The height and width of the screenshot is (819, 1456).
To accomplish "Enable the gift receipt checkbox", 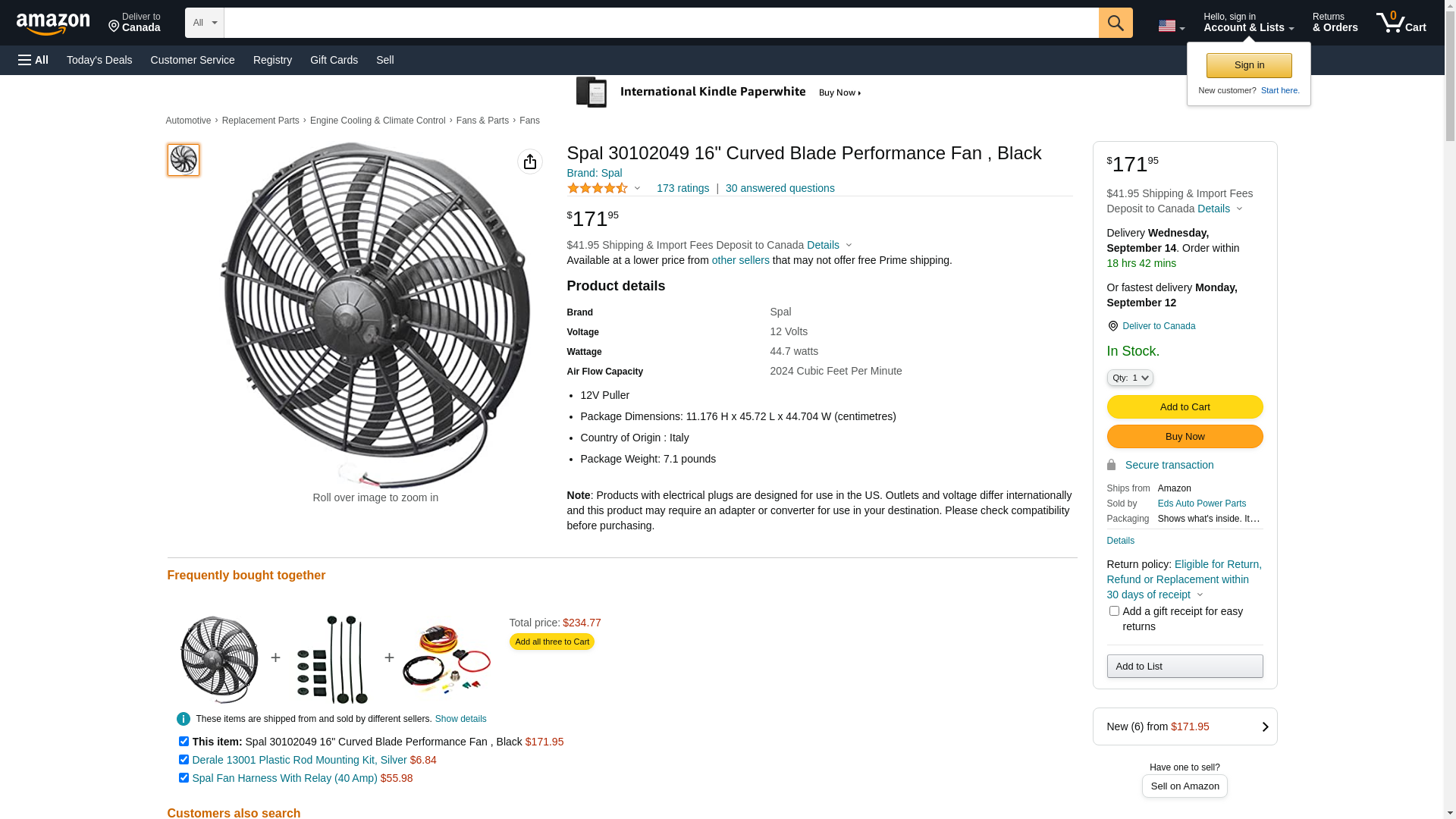I will pyautogui.click(x=1114, y=610).
